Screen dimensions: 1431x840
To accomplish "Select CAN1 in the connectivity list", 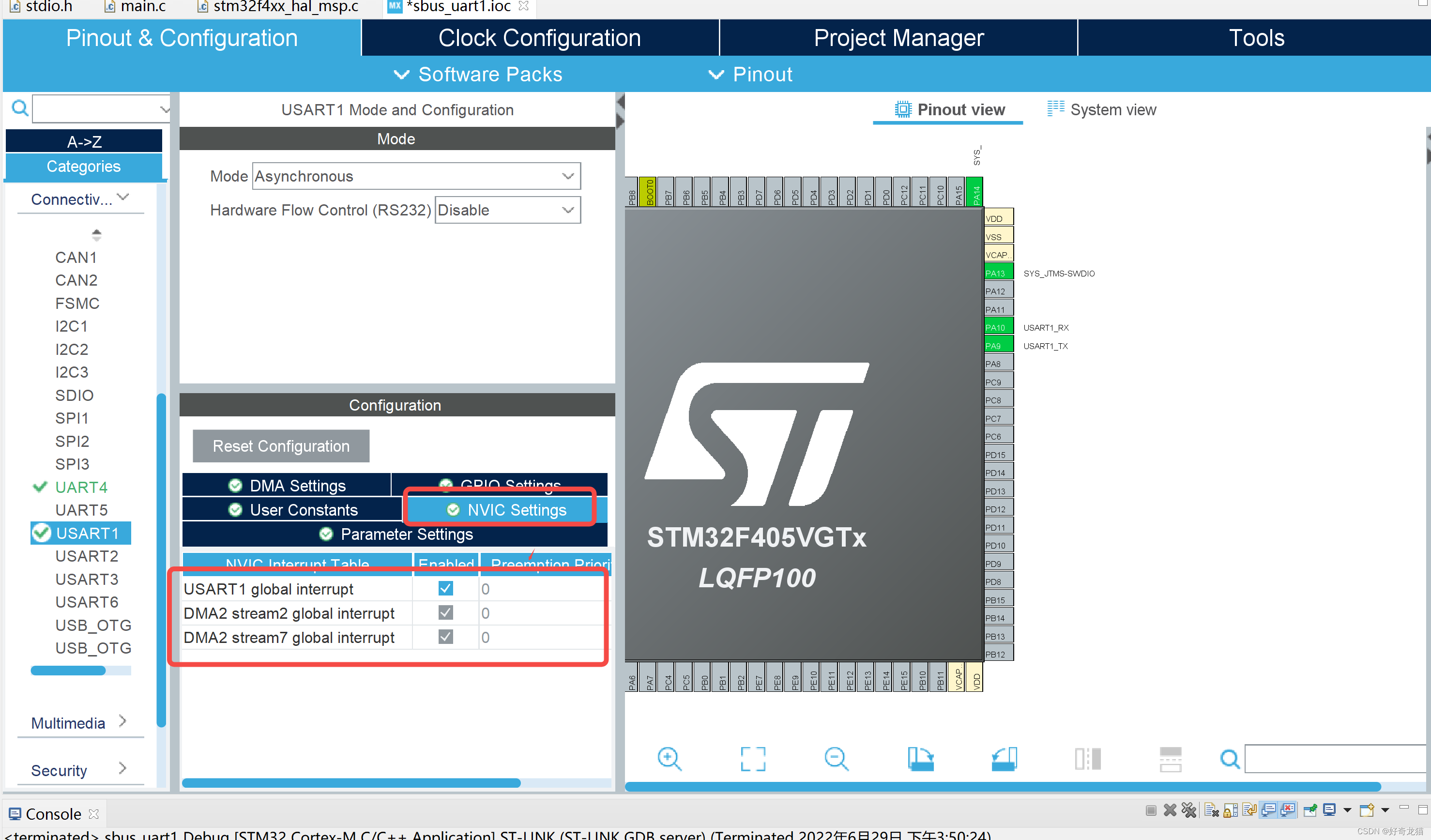I will (x=76, y=257).
